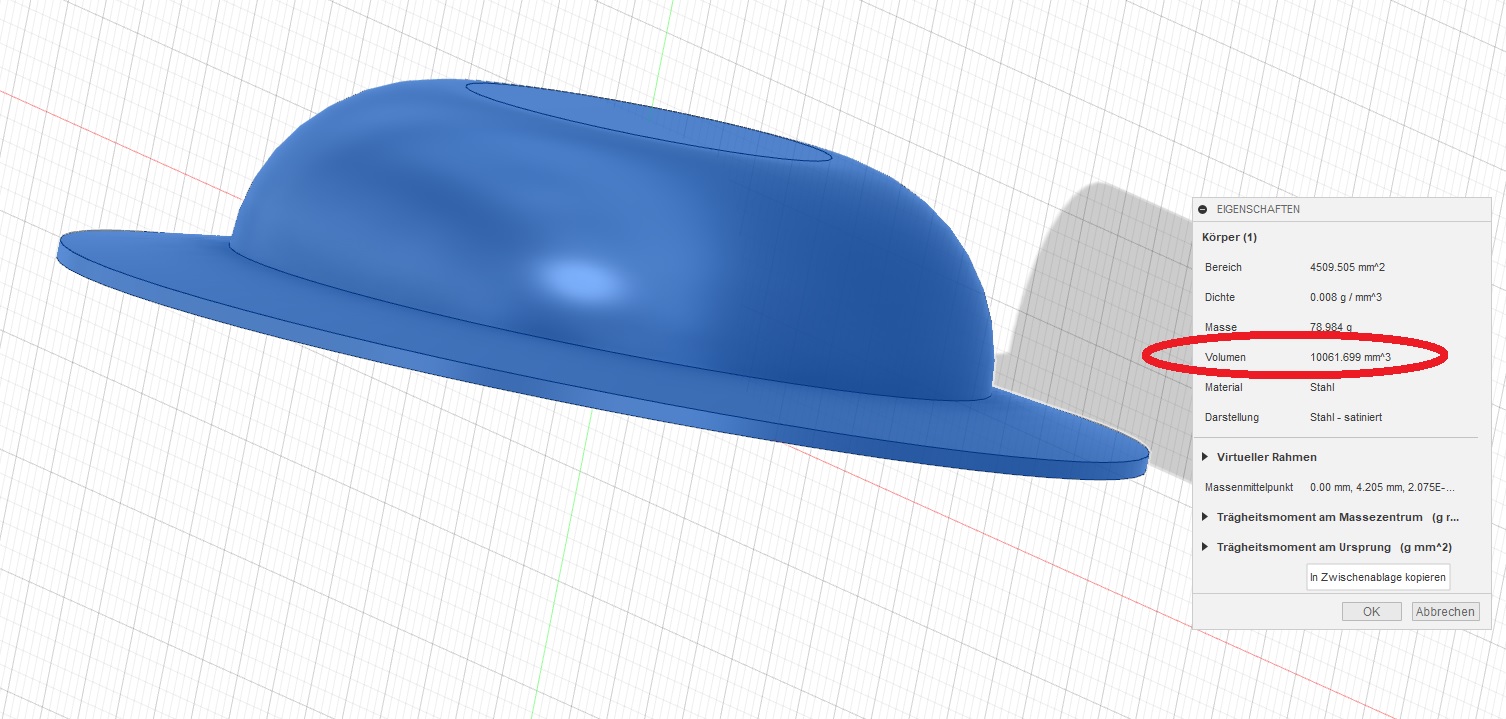The image size is (1506, 719).
Task: Click the In Zwischenablage kopieren button
Action: coord(1378,578)
